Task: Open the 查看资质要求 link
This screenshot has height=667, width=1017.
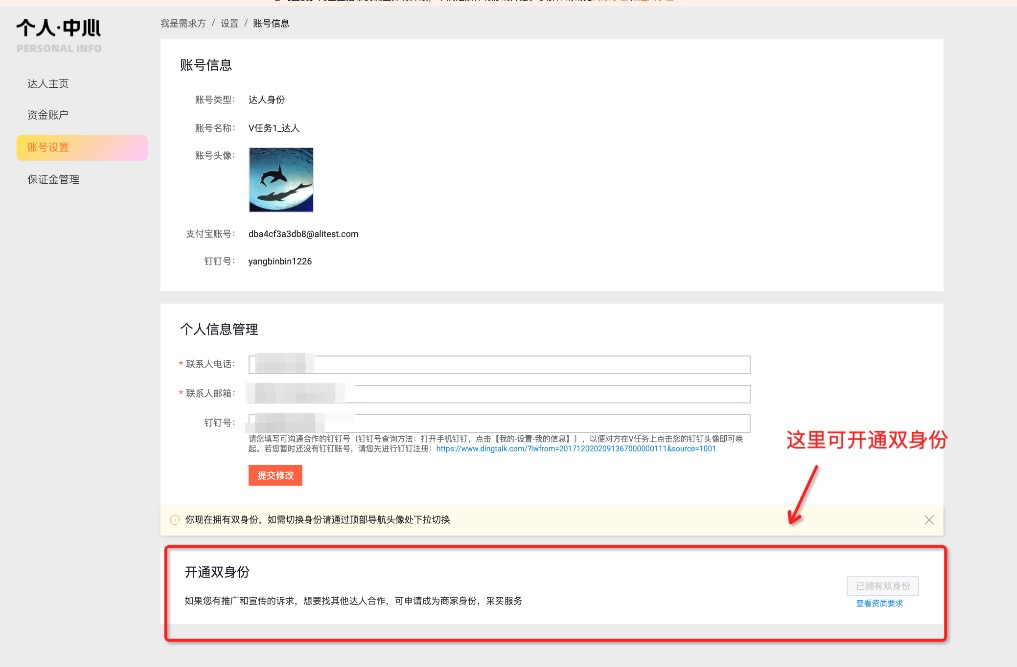Action: [x=879, y=603]
